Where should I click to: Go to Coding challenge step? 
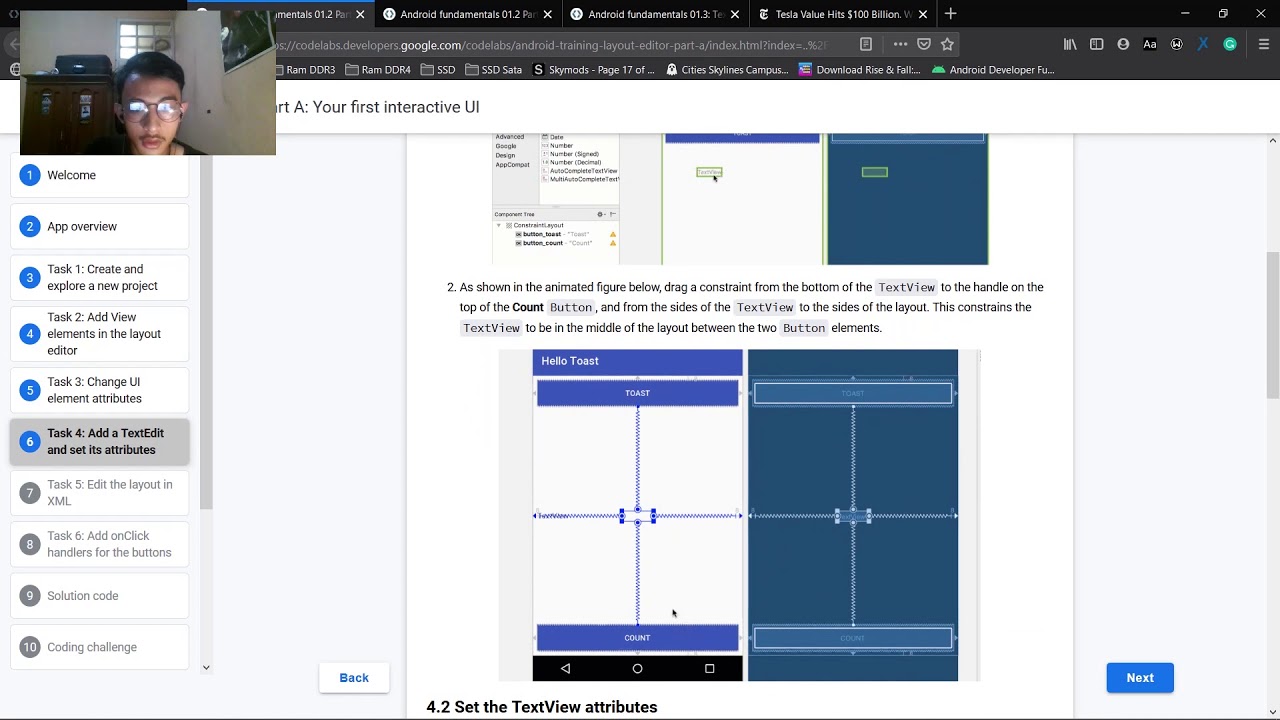pyautogui.click(x=99, y=647)
